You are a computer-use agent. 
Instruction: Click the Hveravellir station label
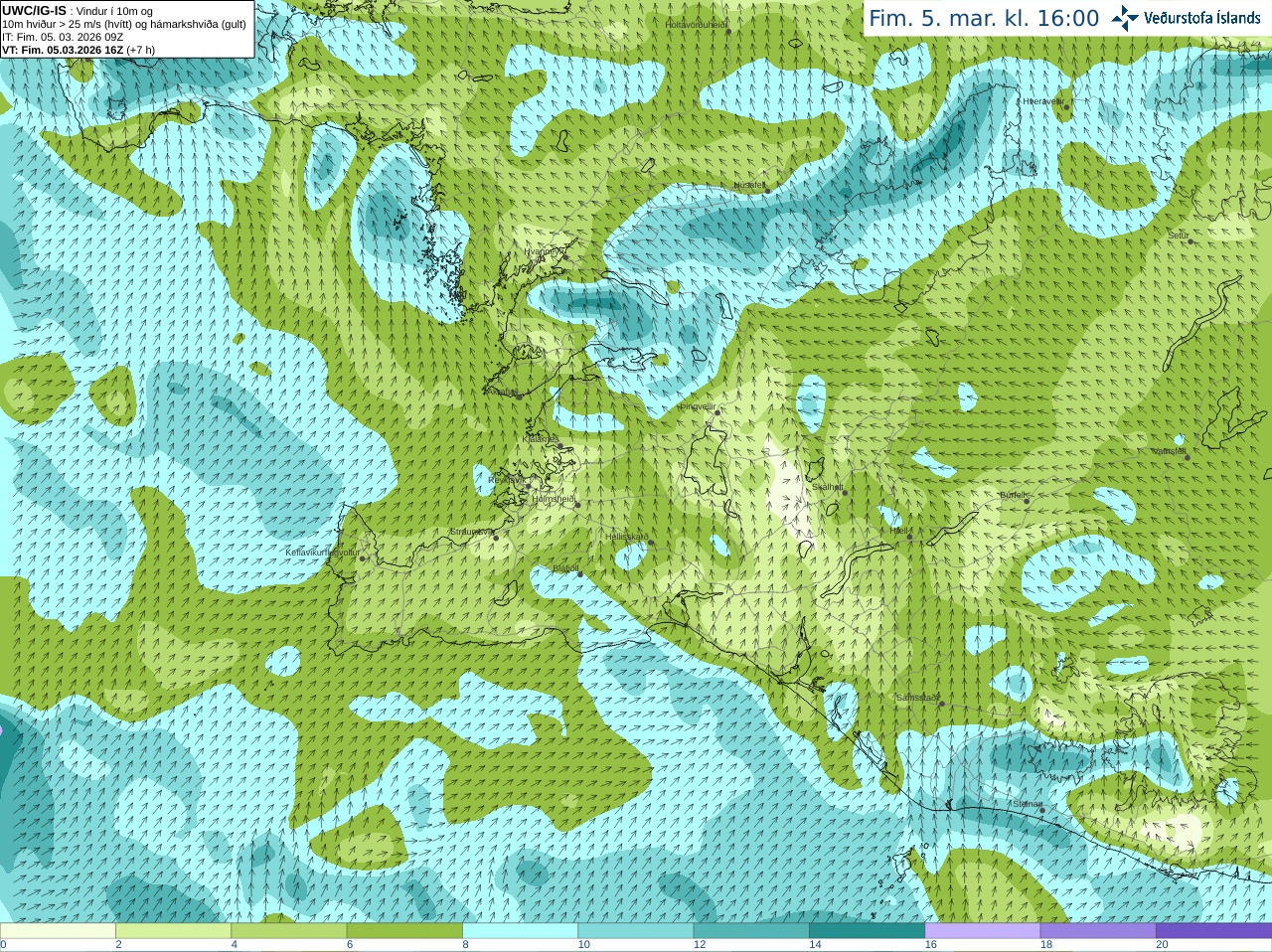(x=1043, y=101)
